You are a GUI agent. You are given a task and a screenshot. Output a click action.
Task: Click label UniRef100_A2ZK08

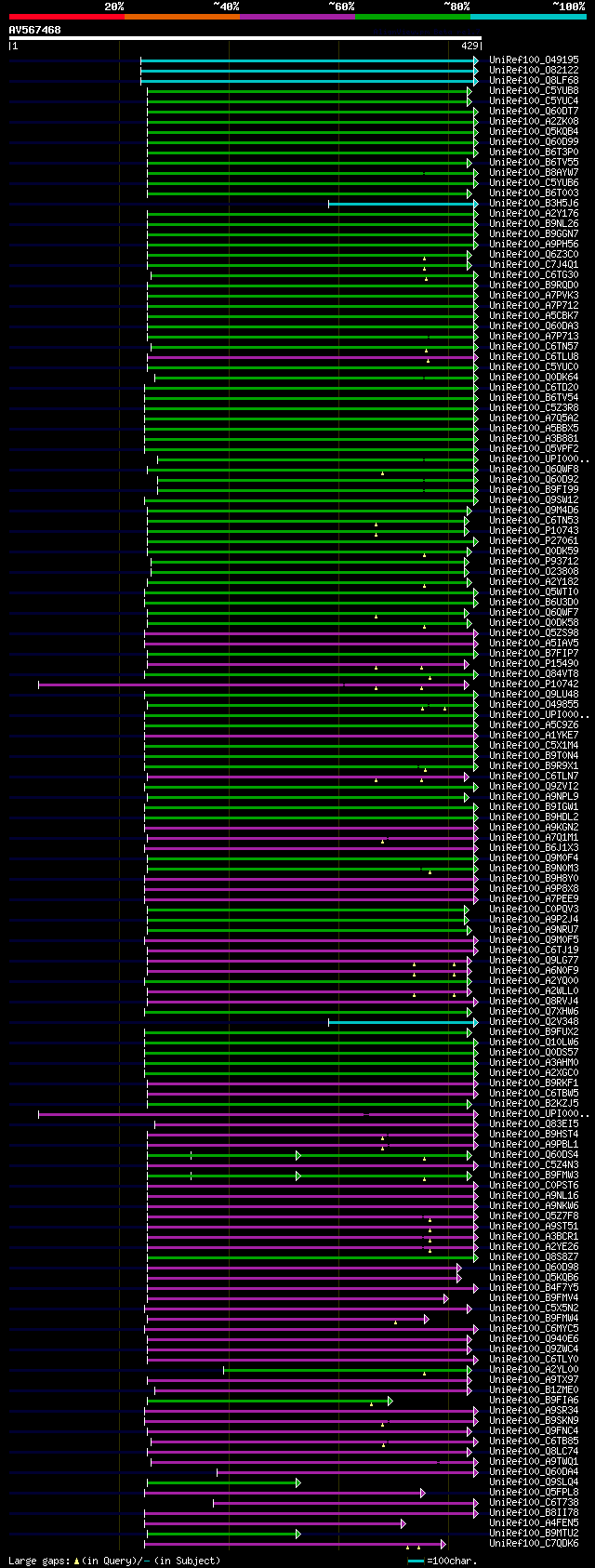click(534, 121)
